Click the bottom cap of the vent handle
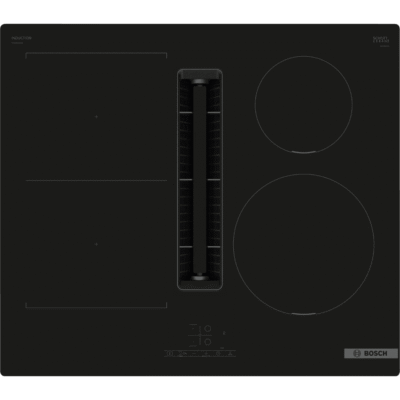Image resolution: width=400 pixels, height=400 pixels. tap(200, 276)
